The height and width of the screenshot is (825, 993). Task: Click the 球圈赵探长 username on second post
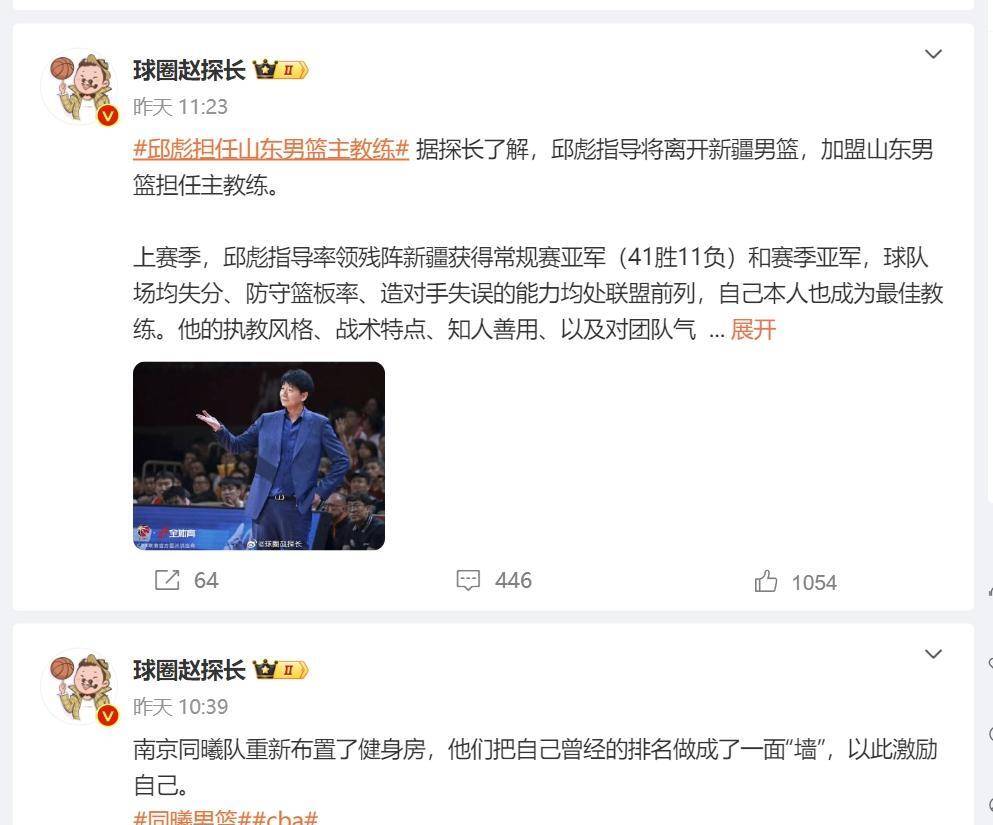coord(189,669)
